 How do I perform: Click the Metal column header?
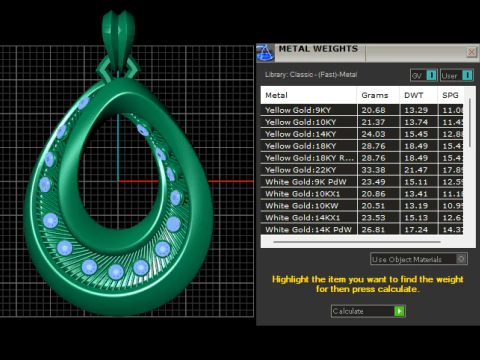click(309, 95)
